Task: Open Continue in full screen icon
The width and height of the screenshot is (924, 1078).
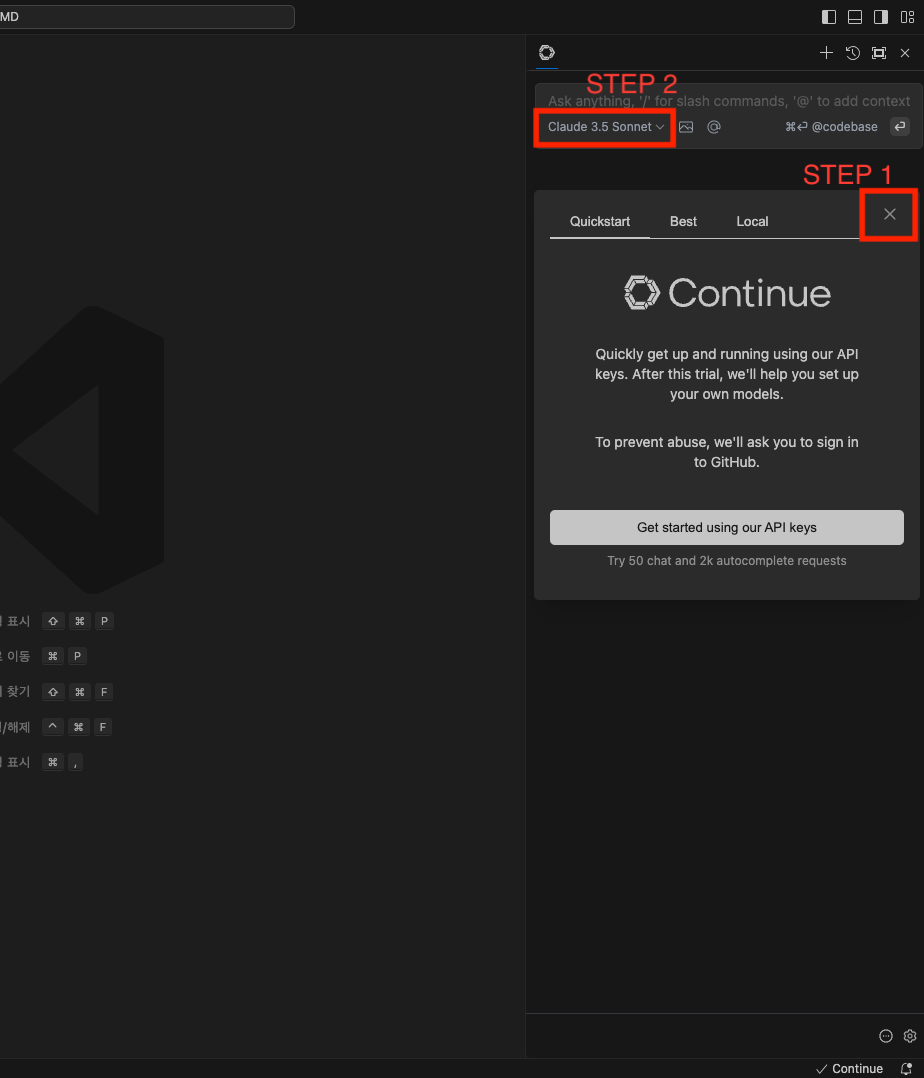Action: [879, 53]
